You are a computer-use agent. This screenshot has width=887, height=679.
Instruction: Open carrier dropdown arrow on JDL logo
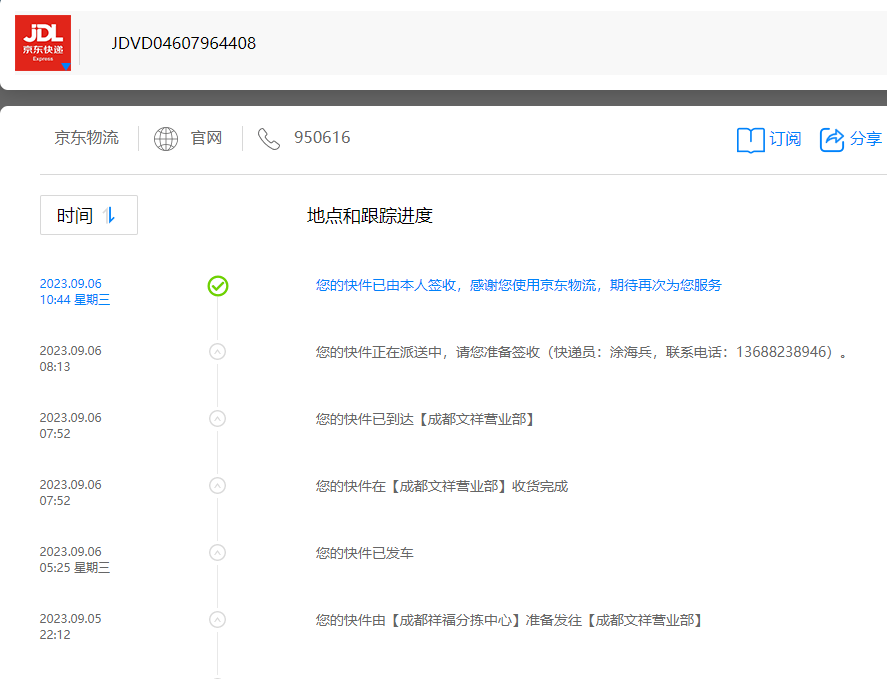pos(66,67)
